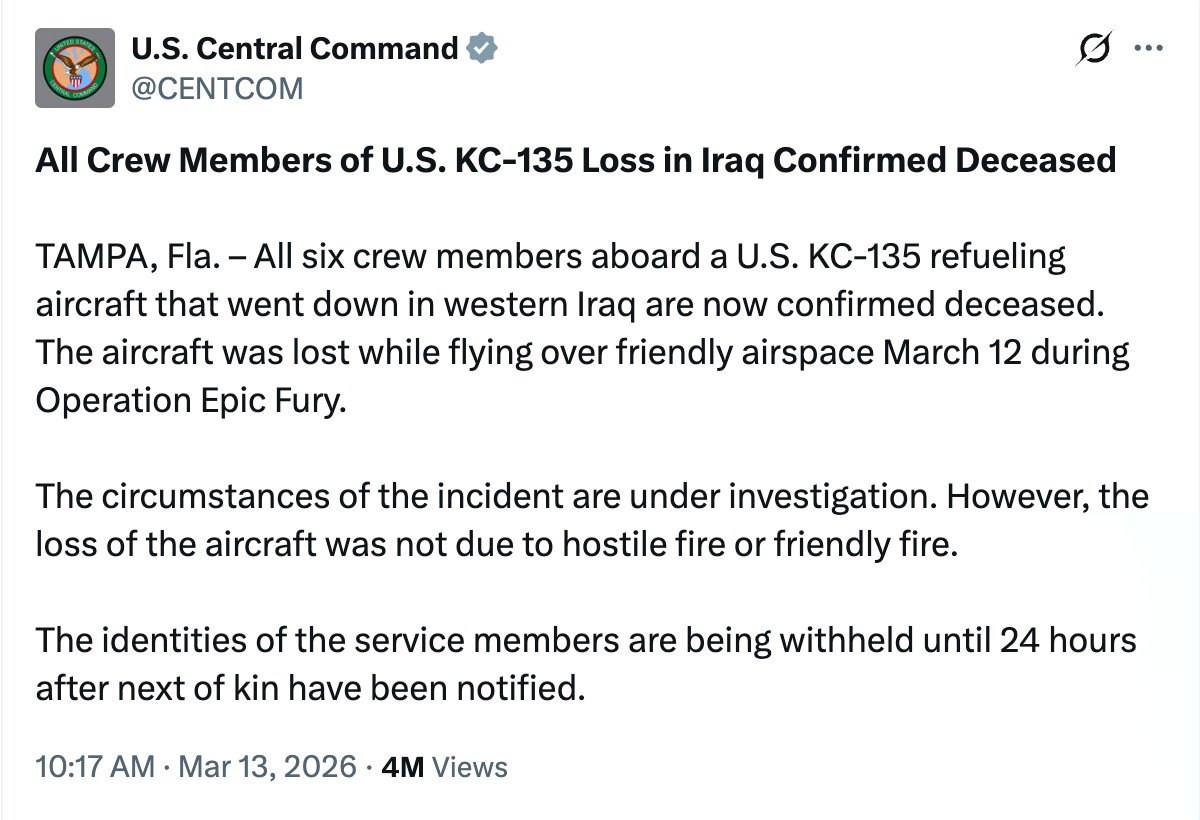Select the bold headline about KC-135 loss
The image size is (1200, 820).
pos(575,159)
